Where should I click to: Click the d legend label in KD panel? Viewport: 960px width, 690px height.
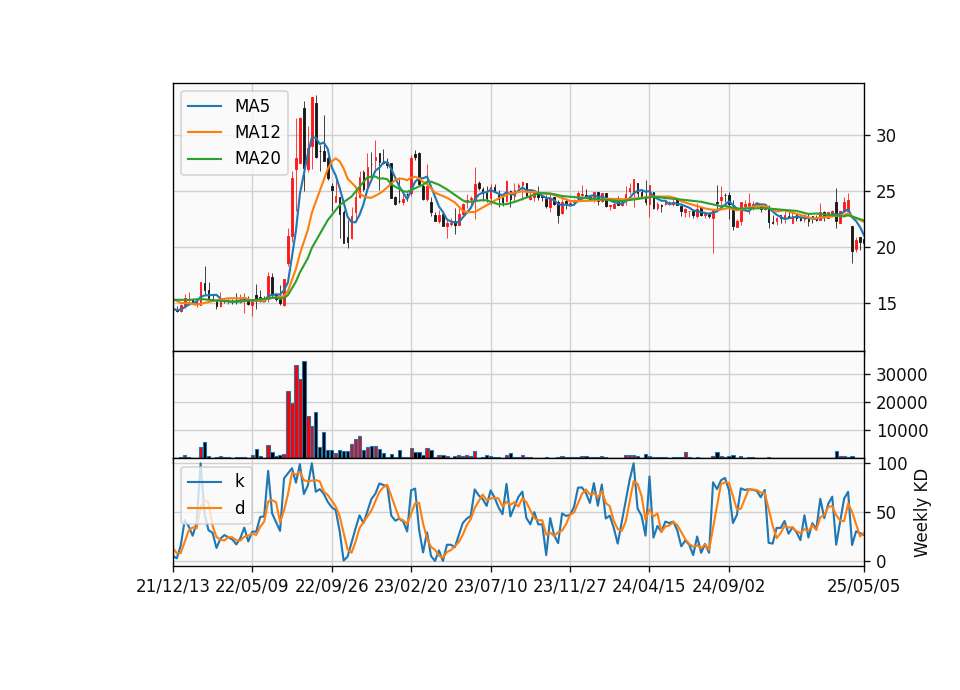(x=239, y=508)
